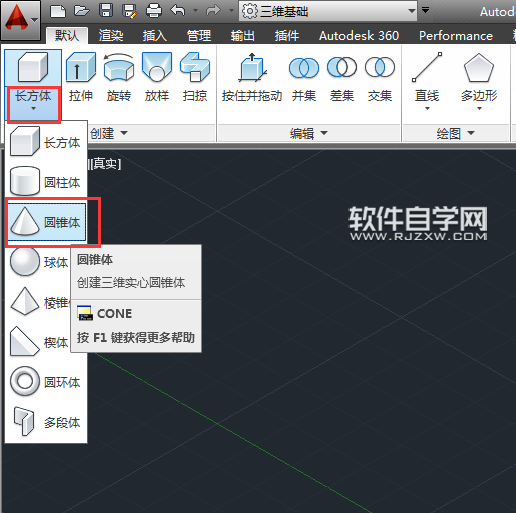Undo the last action

178,10
